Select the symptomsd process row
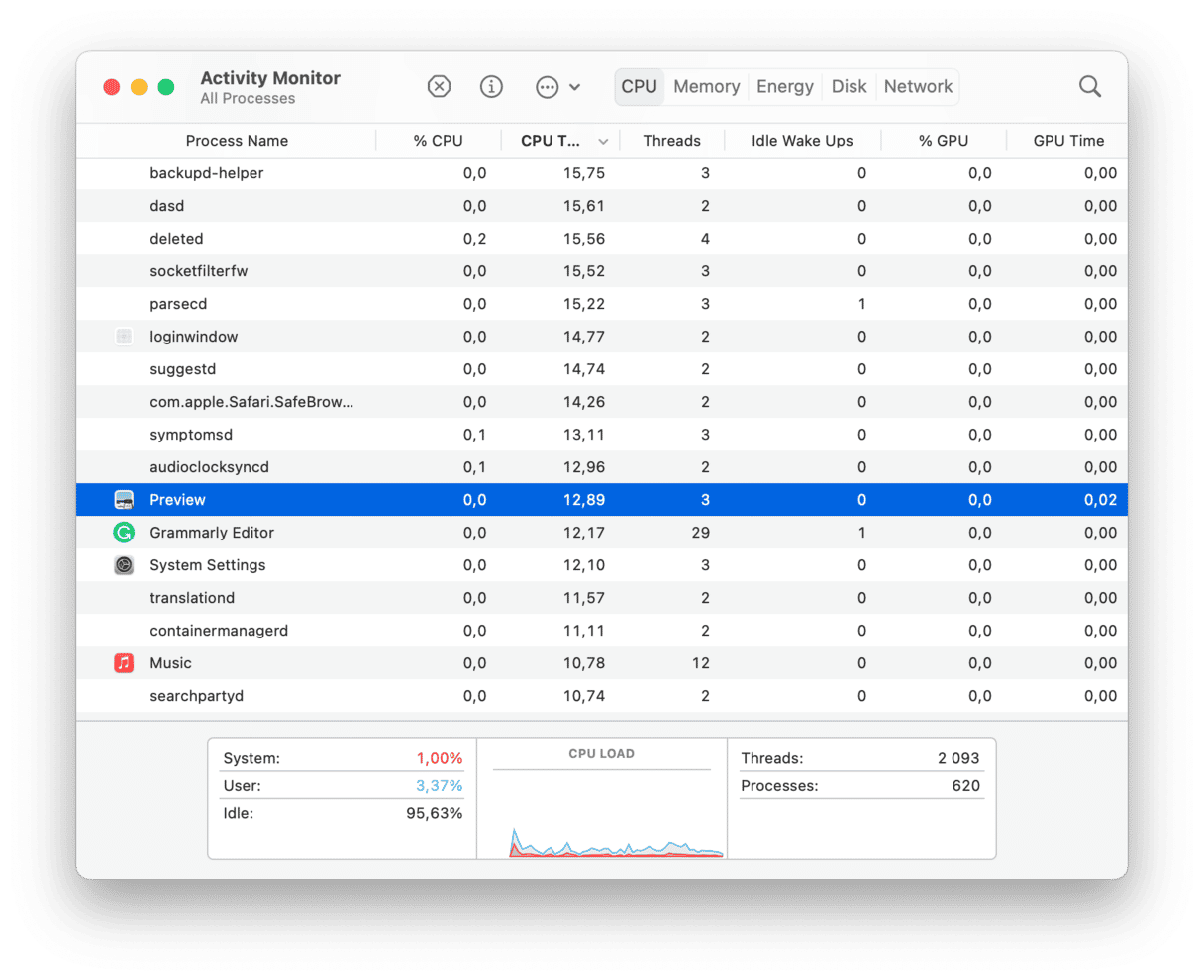1204x980 pixels. click(602, 435)
